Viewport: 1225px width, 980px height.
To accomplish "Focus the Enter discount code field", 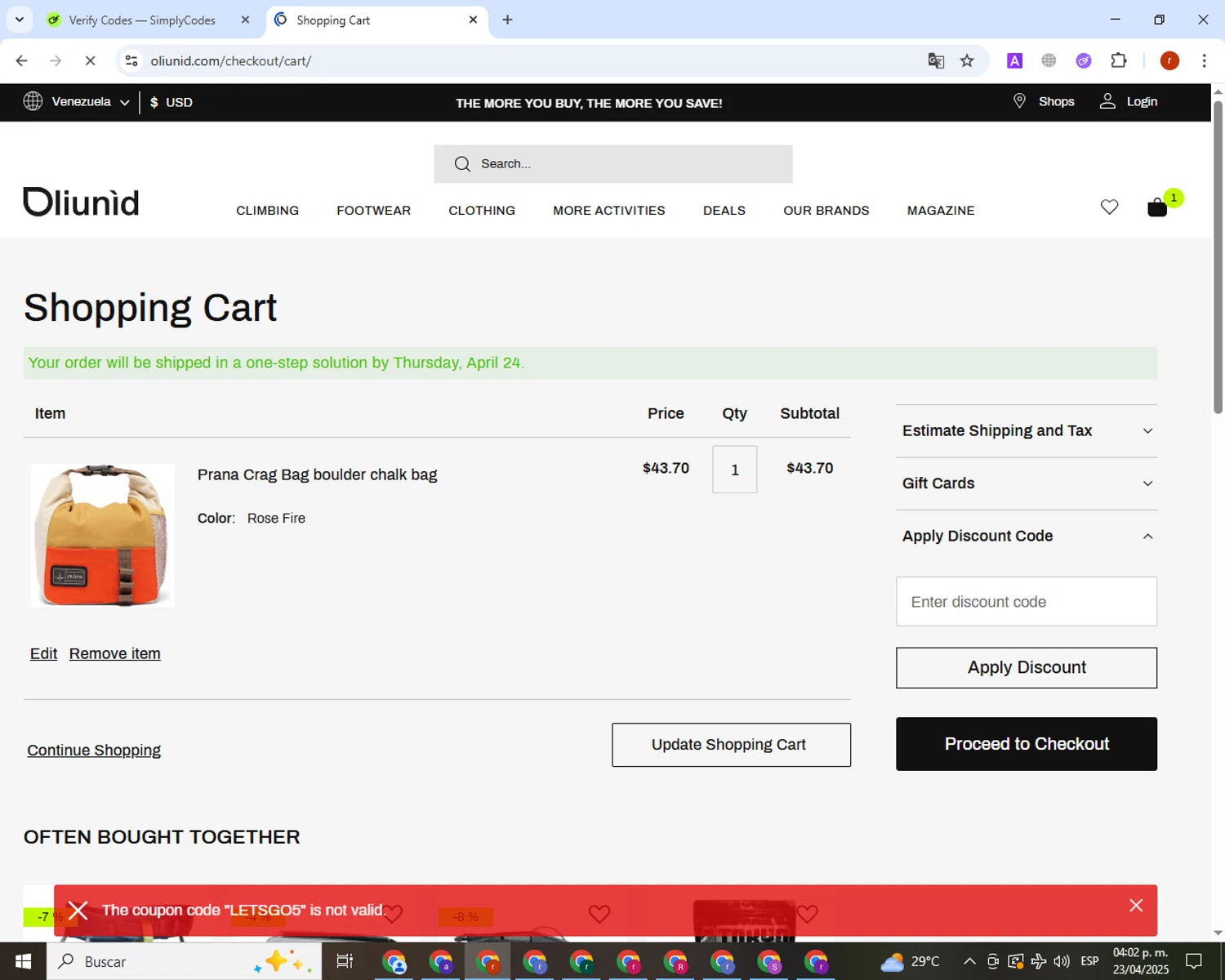I will coord(1027,602).
